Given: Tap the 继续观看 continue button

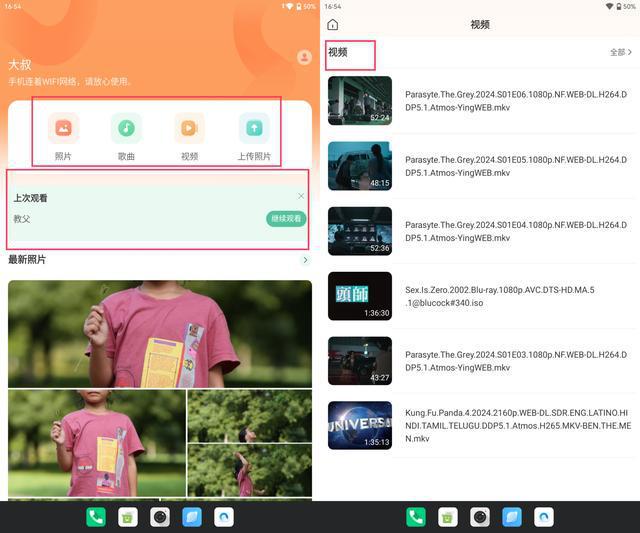Looking at the screenshot, I should point(286,219).
